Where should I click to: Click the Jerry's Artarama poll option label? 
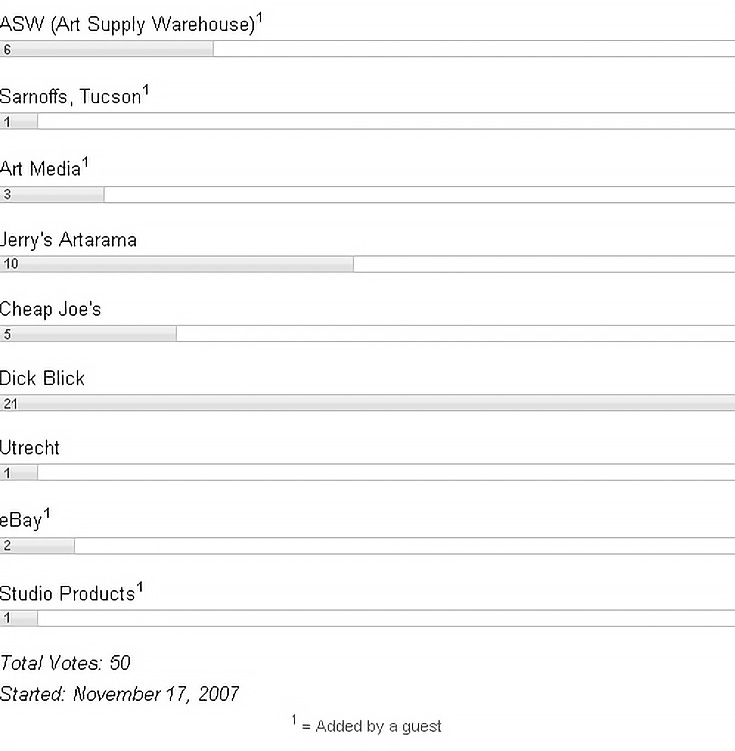[68, 240]
